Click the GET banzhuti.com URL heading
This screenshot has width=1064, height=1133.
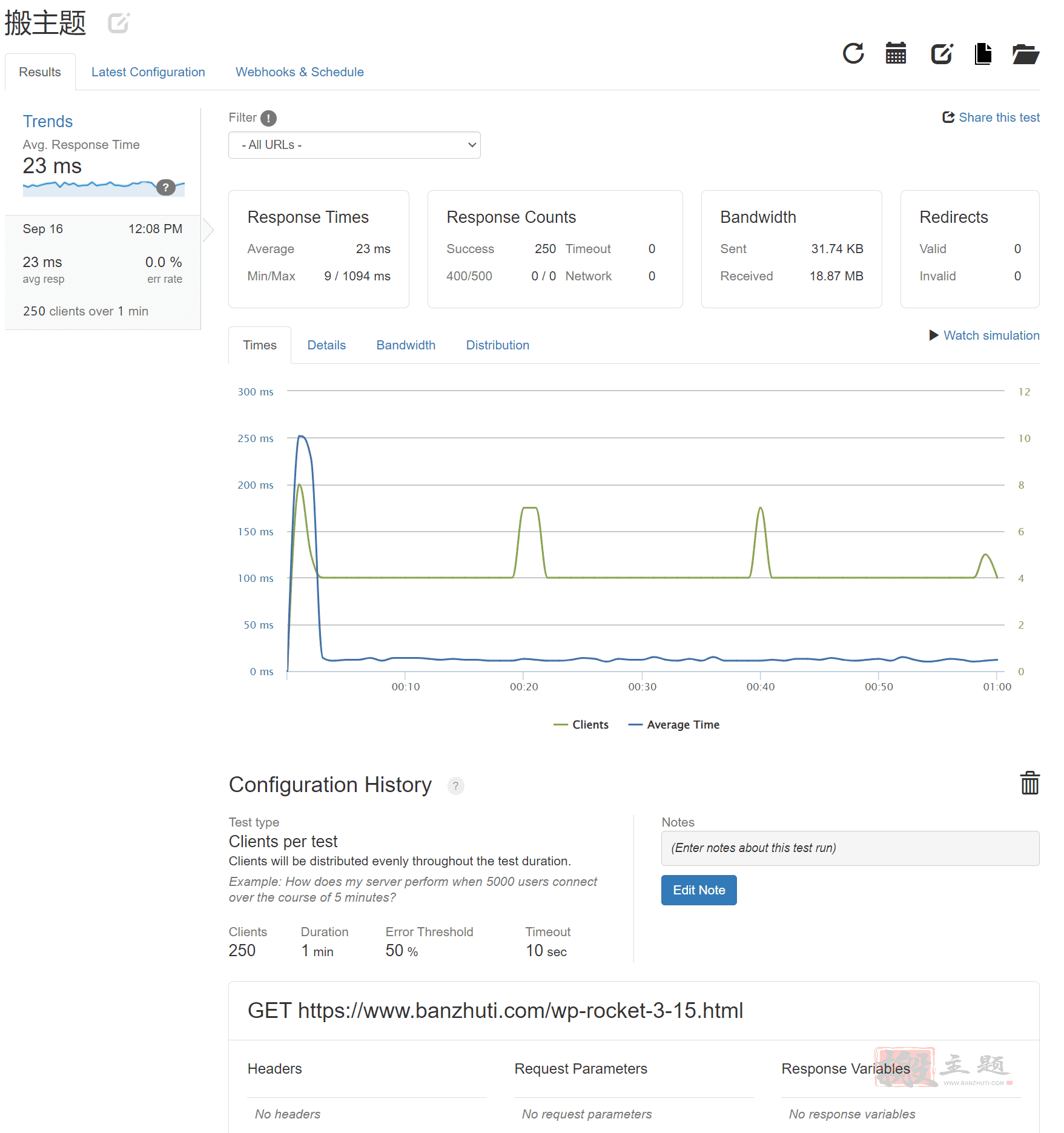point(495,1011)
